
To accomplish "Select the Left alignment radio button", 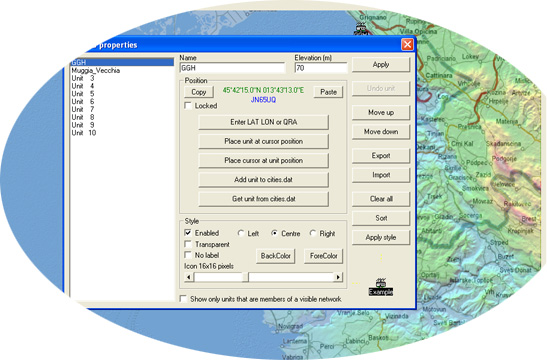I will 241,233.
